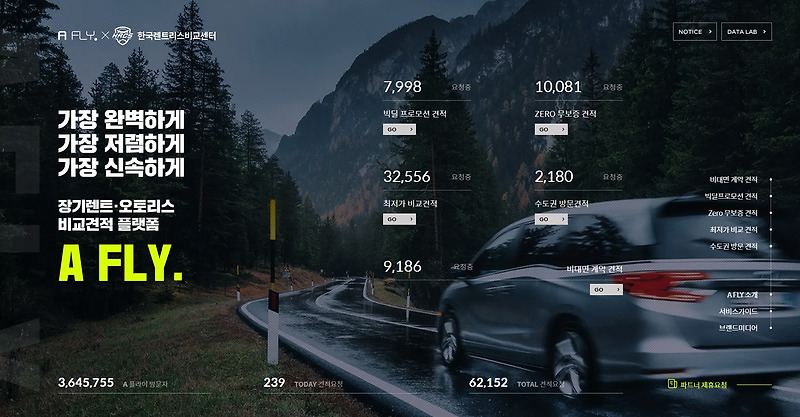This screenshot has width=800, height=417.
Task: Select 수도권 방문 견적 in side menu
Action: pos(733,246)
